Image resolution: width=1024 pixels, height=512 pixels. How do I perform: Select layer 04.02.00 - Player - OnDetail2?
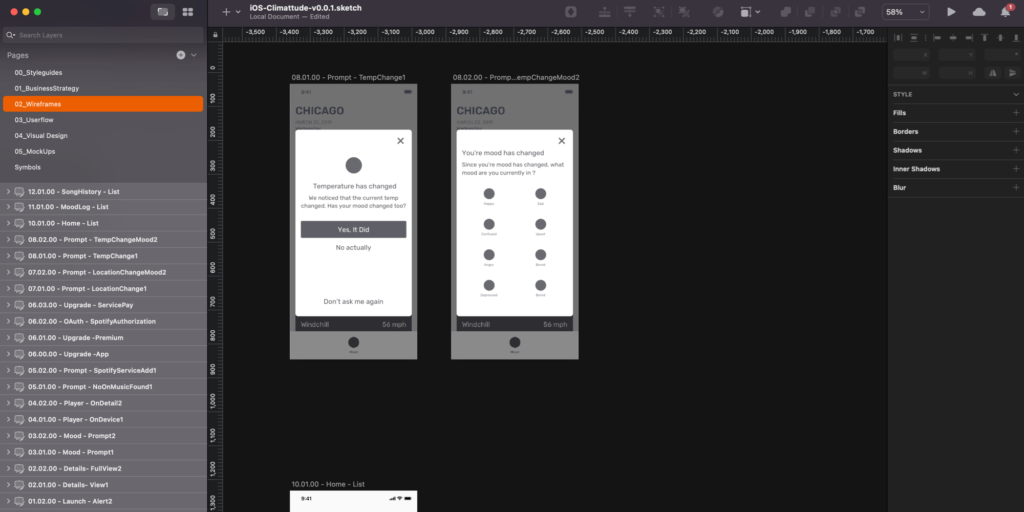103,403
